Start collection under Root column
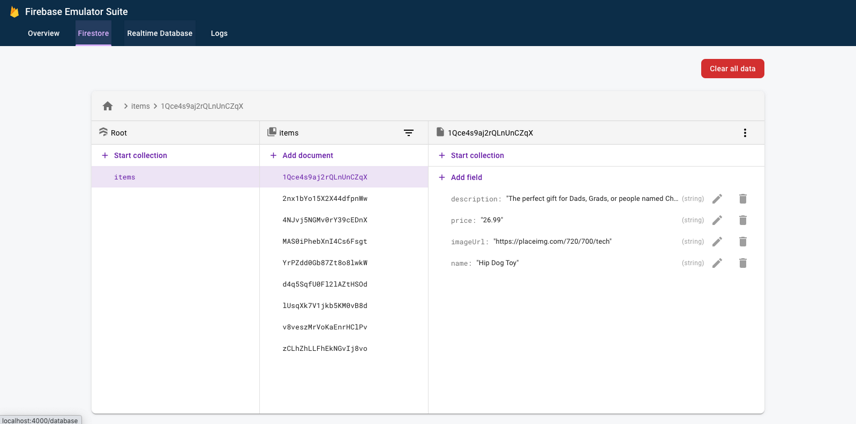This screenshot has width=856, height=424. (x=140, y=156)
